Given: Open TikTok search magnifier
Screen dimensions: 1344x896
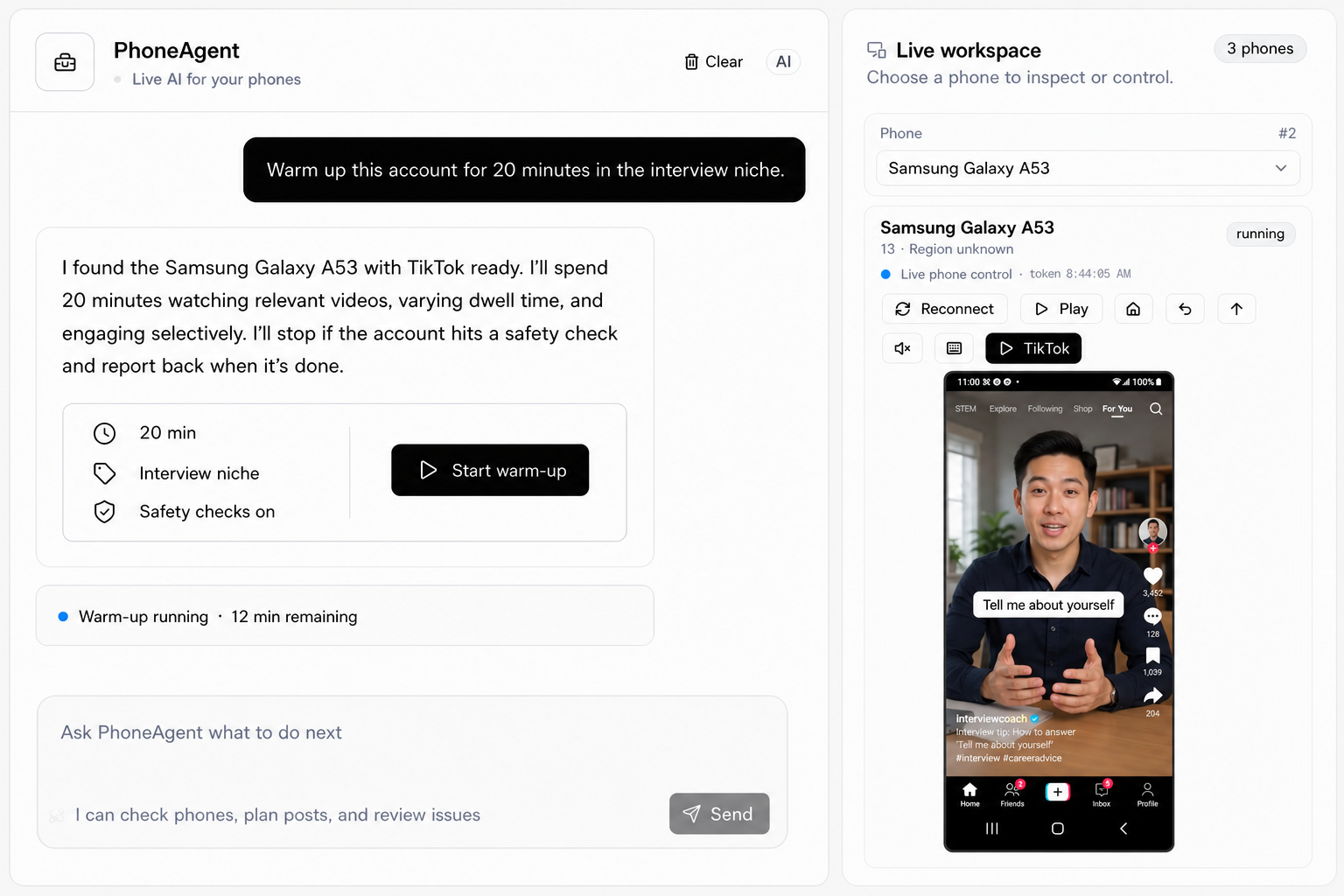Looking at the screenshot, I should (1156, 409).
